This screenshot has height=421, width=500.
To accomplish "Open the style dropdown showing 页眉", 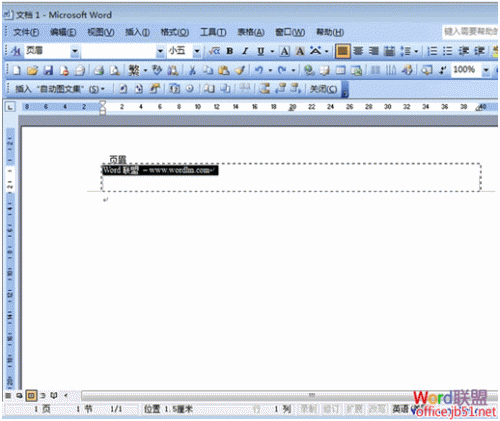I will coord(75,51).
